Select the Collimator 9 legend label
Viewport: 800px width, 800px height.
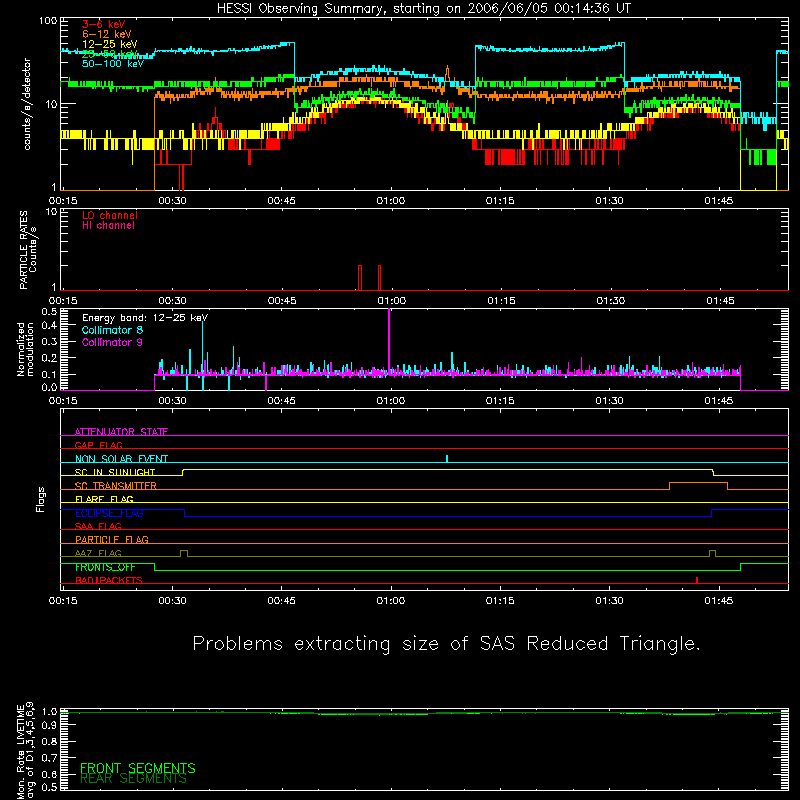coord(112,342)
